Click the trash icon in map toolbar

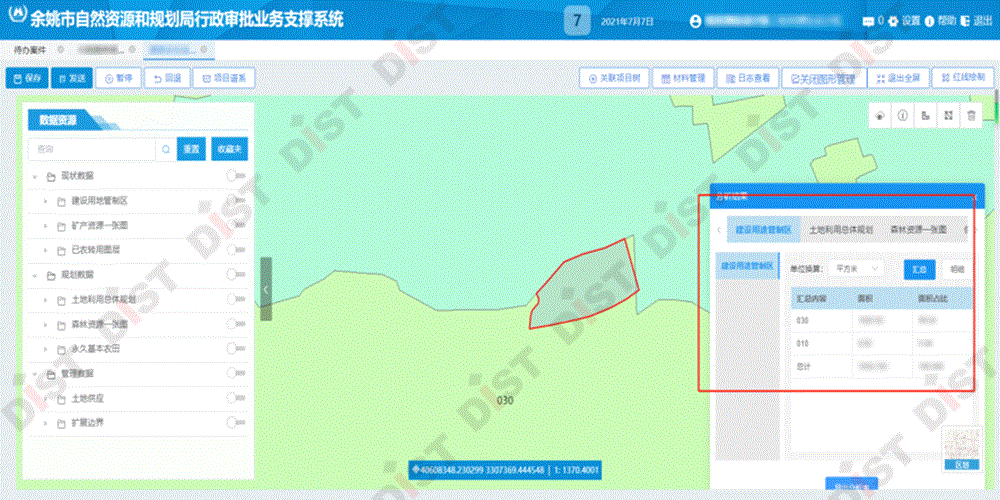coord(971,116)
